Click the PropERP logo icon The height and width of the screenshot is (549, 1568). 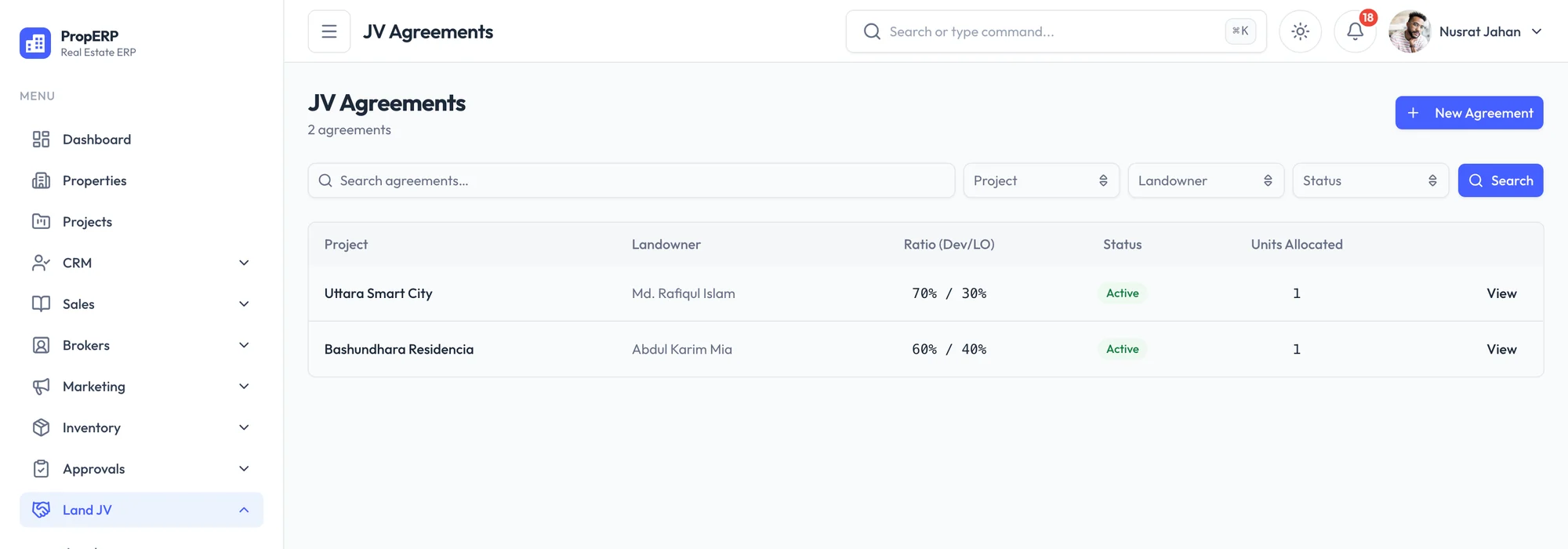click(35, 43)
